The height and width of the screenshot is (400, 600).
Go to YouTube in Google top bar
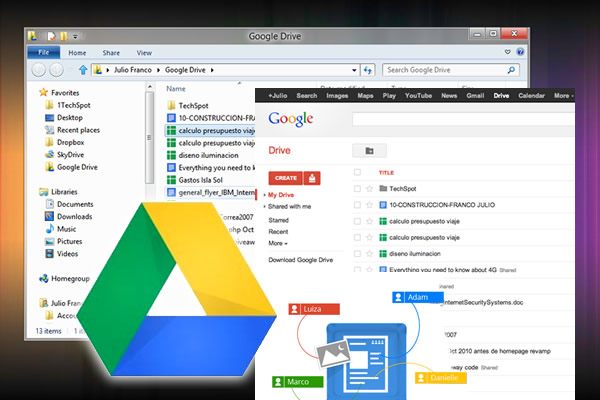point(418,96)
